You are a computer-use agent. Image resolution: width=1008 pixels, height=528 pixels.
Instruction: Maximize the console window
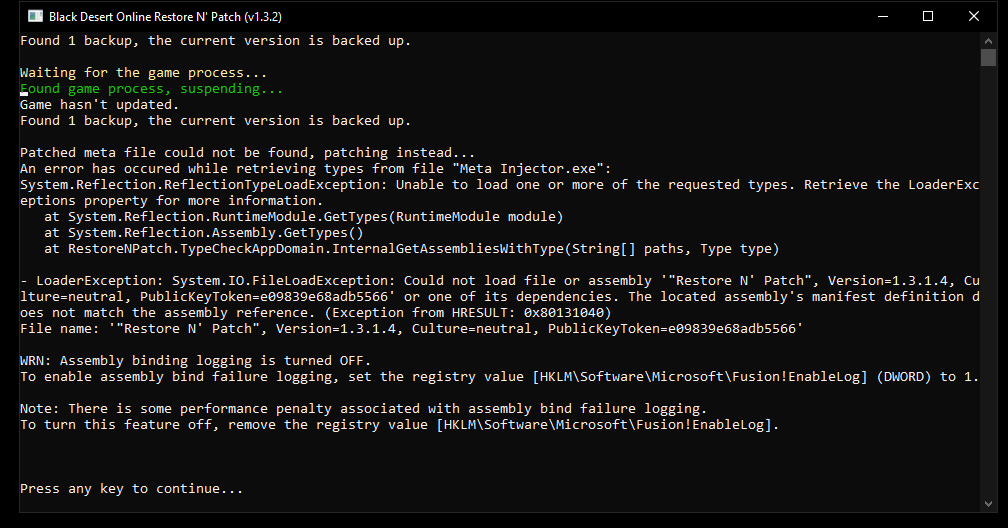(x=927, y=16)
